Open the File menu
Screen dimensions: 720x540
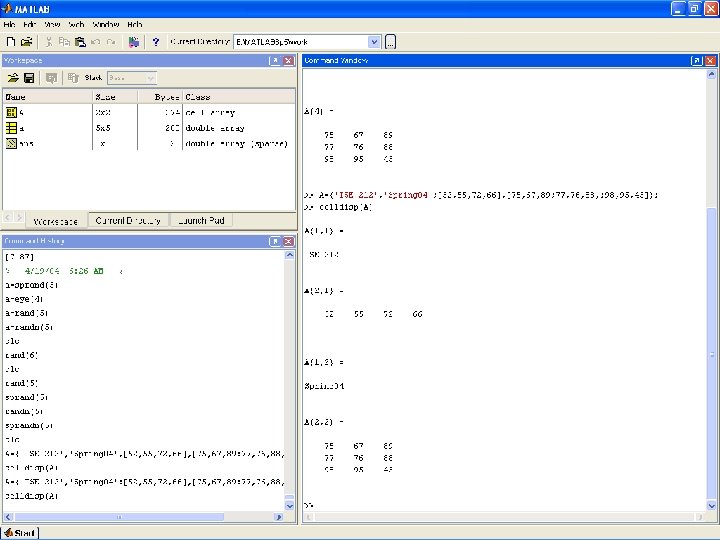coord(9,23)
